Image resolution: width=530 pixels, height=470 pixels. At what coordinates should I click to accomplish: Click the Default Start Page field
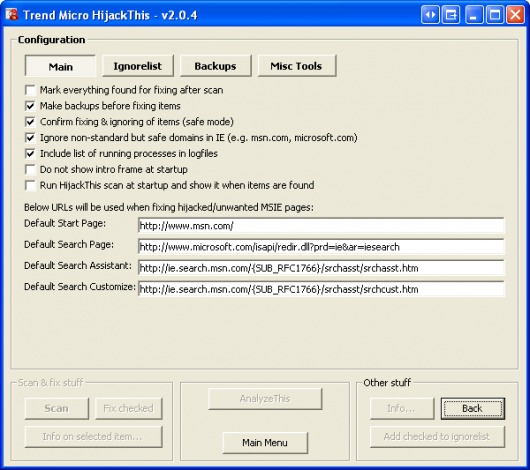[321, 226]
